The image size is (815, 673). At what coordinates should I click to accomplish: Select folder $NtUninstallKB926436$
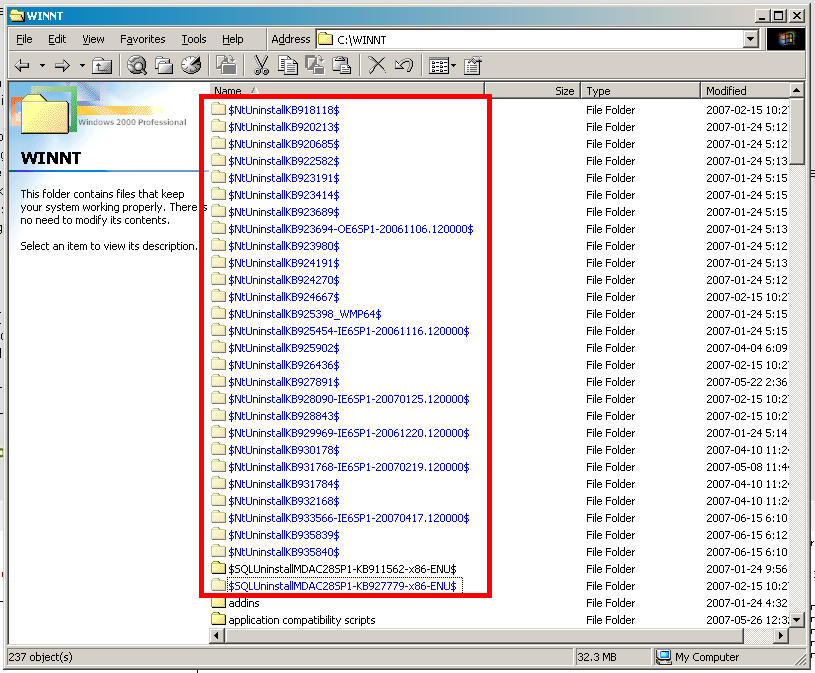283,365
